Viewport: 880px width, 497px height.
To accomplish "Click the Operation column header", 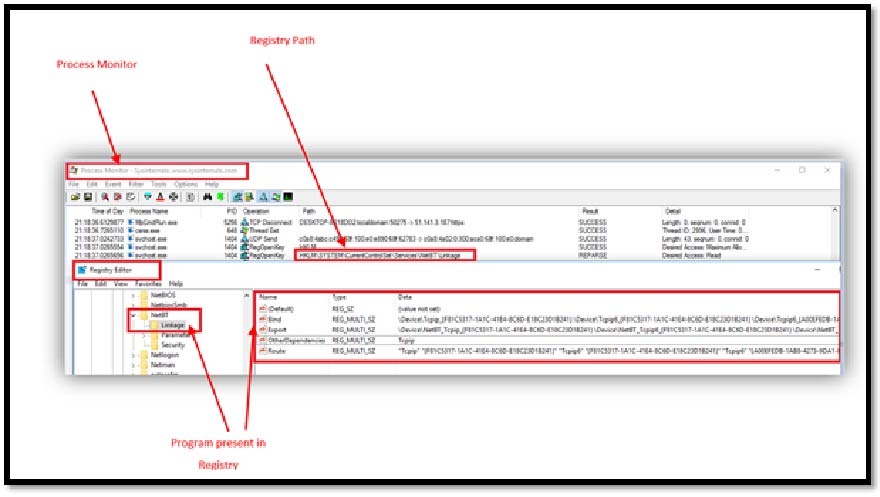I will coord(256,211).
